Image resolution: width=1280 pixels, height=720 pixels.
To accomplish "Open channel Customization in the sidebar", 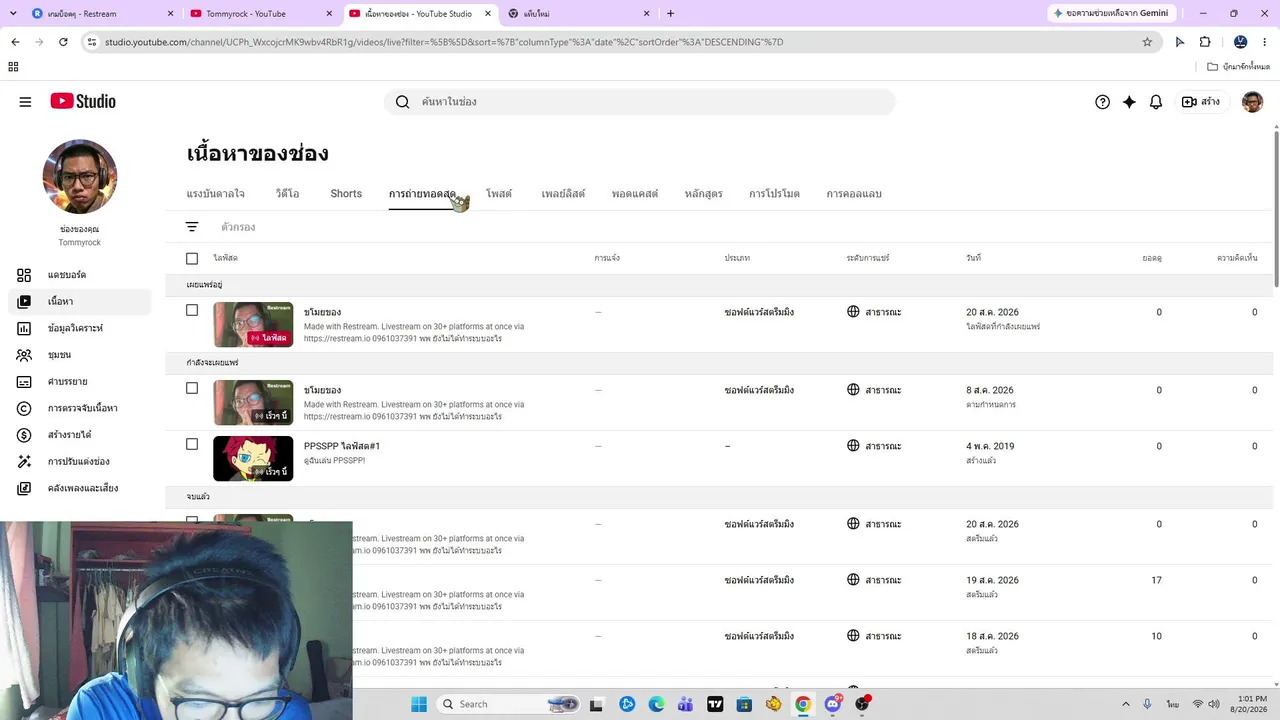I will [x=80, y=462].
